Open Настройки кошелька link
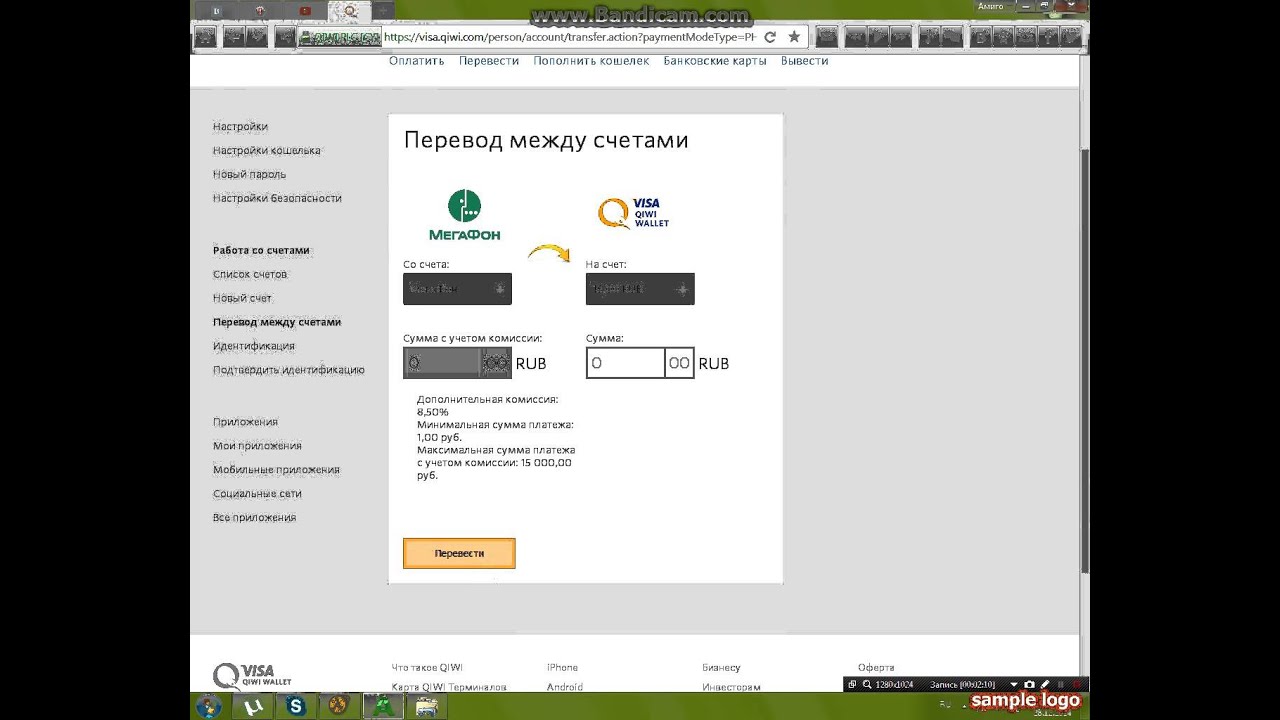1280x720 pixels. coord(266,151)
